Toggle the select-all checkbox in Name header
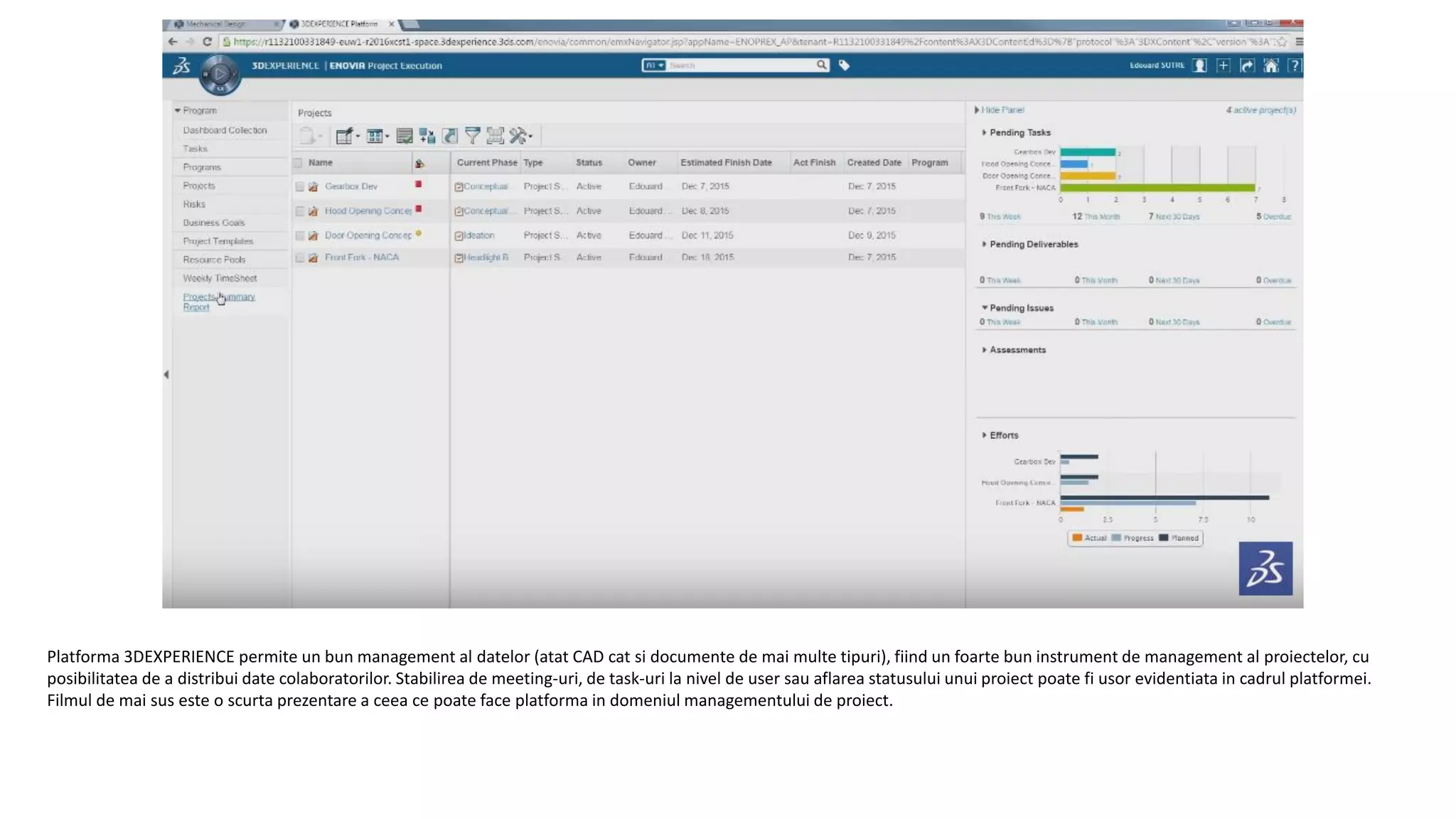Screen dimensions: 1456x819 (x=298, y=163)
